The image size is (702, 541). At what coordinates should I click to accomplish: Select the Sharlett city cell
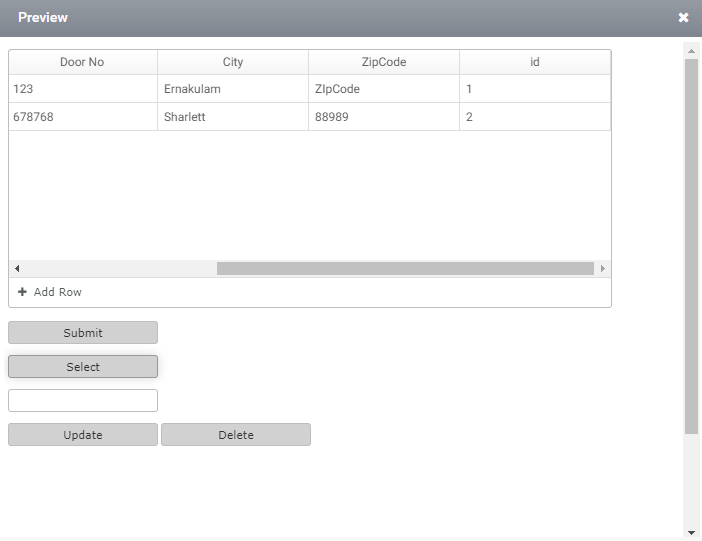pyautogui.click(x=233, y=117)
